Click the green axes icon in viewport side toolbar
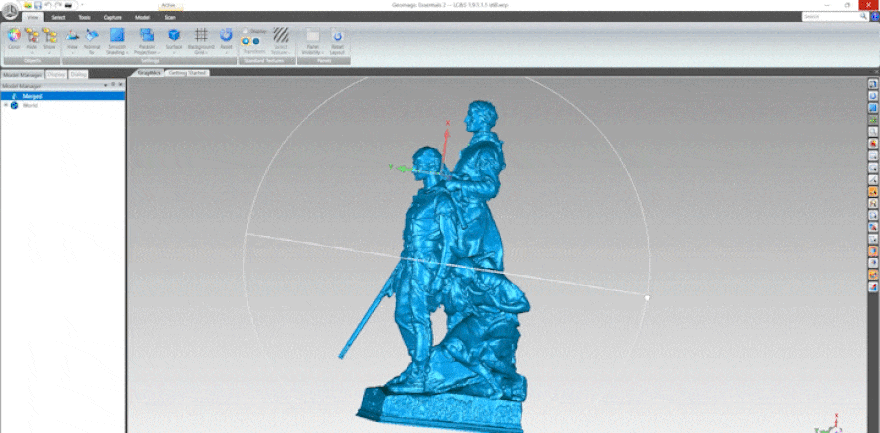The height and width of the screenshot is (433, 880). (873, 120)
